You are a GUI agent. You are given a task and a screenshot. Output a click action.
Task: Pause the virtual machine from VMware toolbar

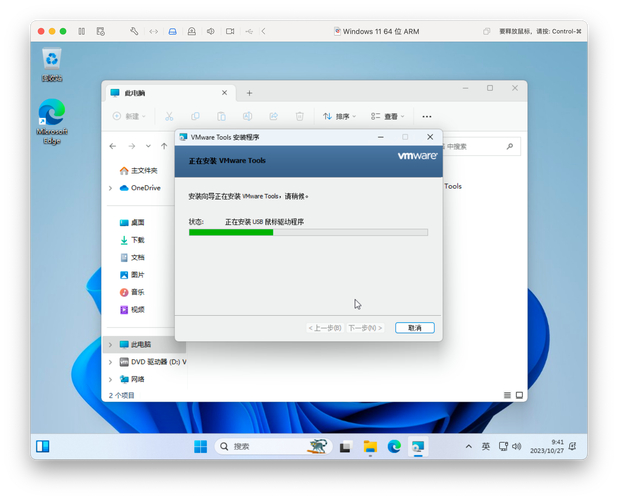point(82,31)
